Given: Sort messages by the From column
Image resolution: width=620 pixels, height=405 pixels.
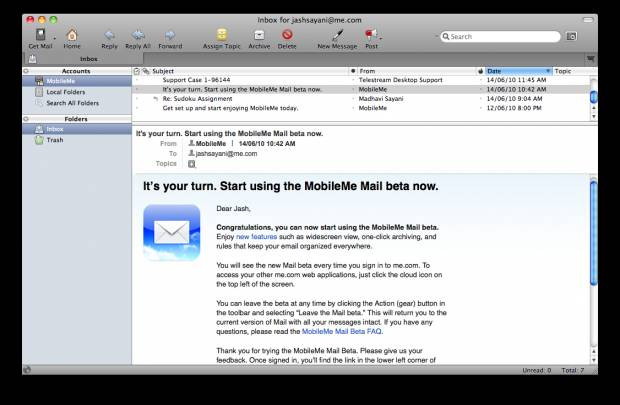Looking at the screenshot, I should [x=417, y=71].
